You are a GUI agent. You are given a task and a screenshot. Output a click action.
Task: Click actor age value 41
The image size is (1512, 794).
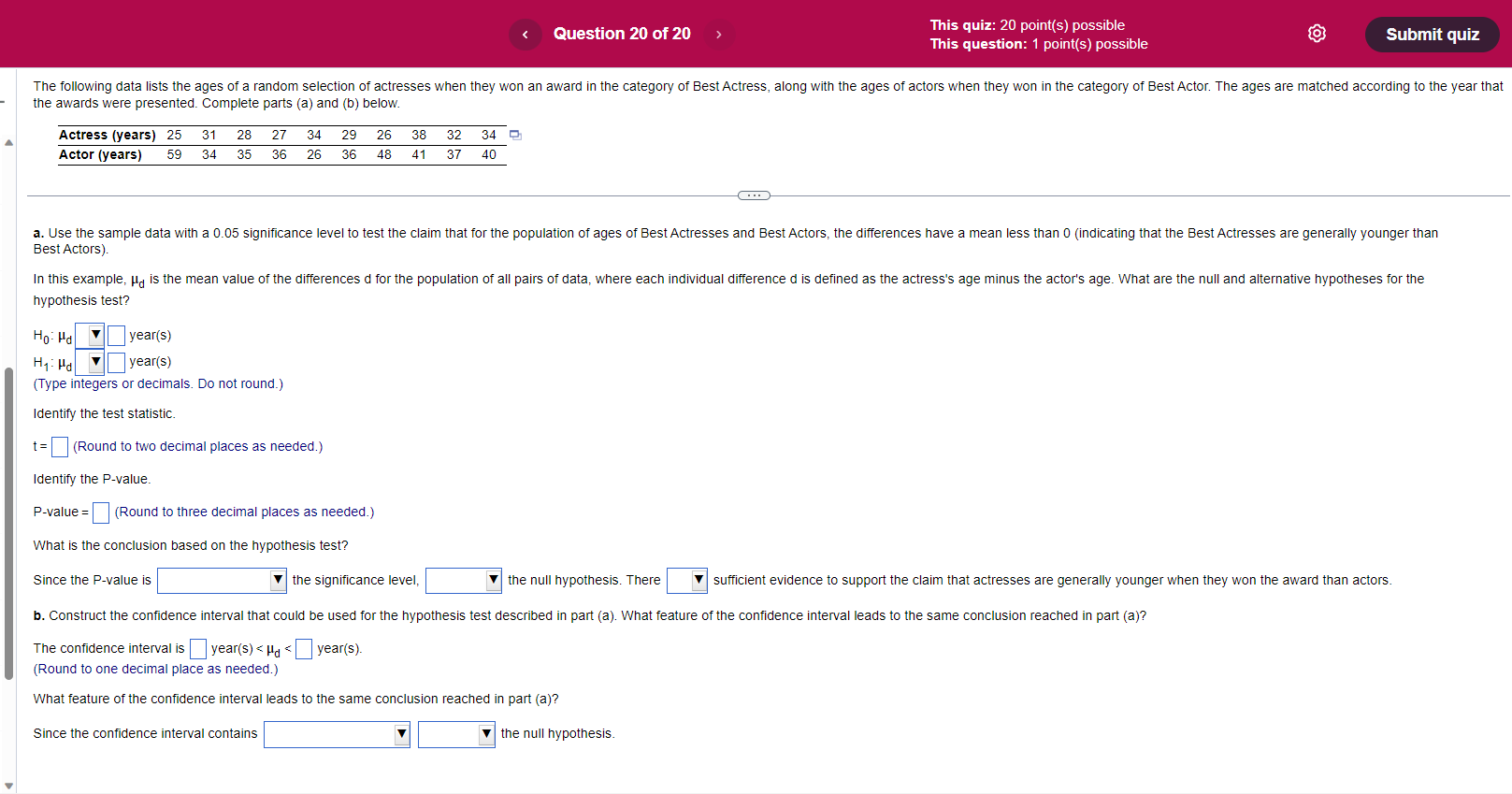(419, 155)
